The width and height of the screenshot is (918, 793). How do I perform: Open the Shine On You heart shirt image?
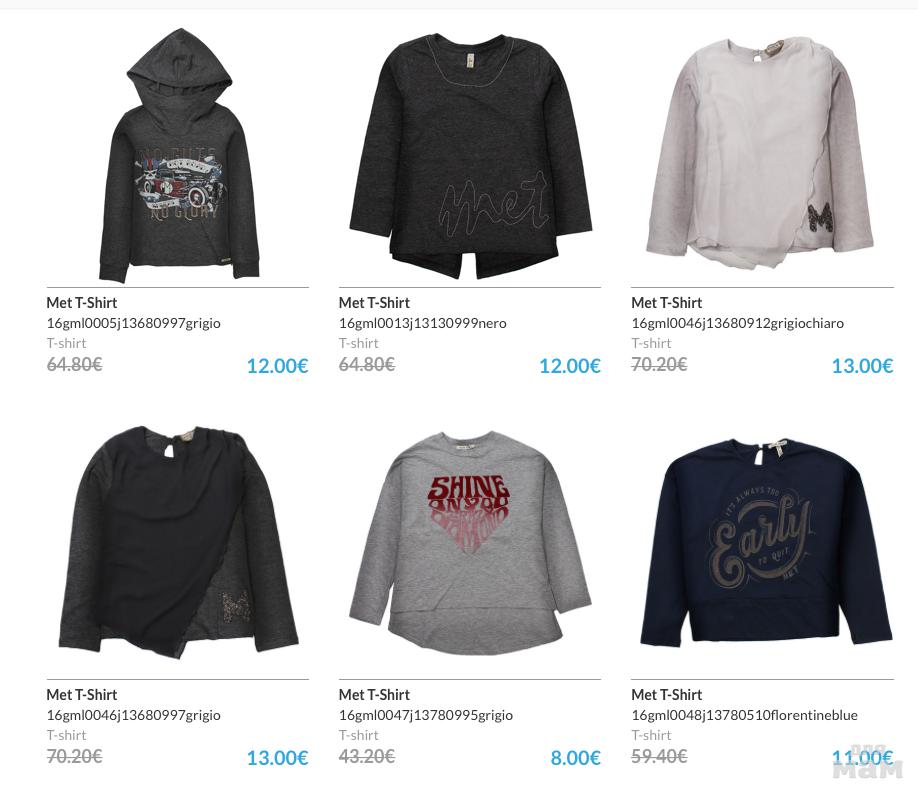470,543
